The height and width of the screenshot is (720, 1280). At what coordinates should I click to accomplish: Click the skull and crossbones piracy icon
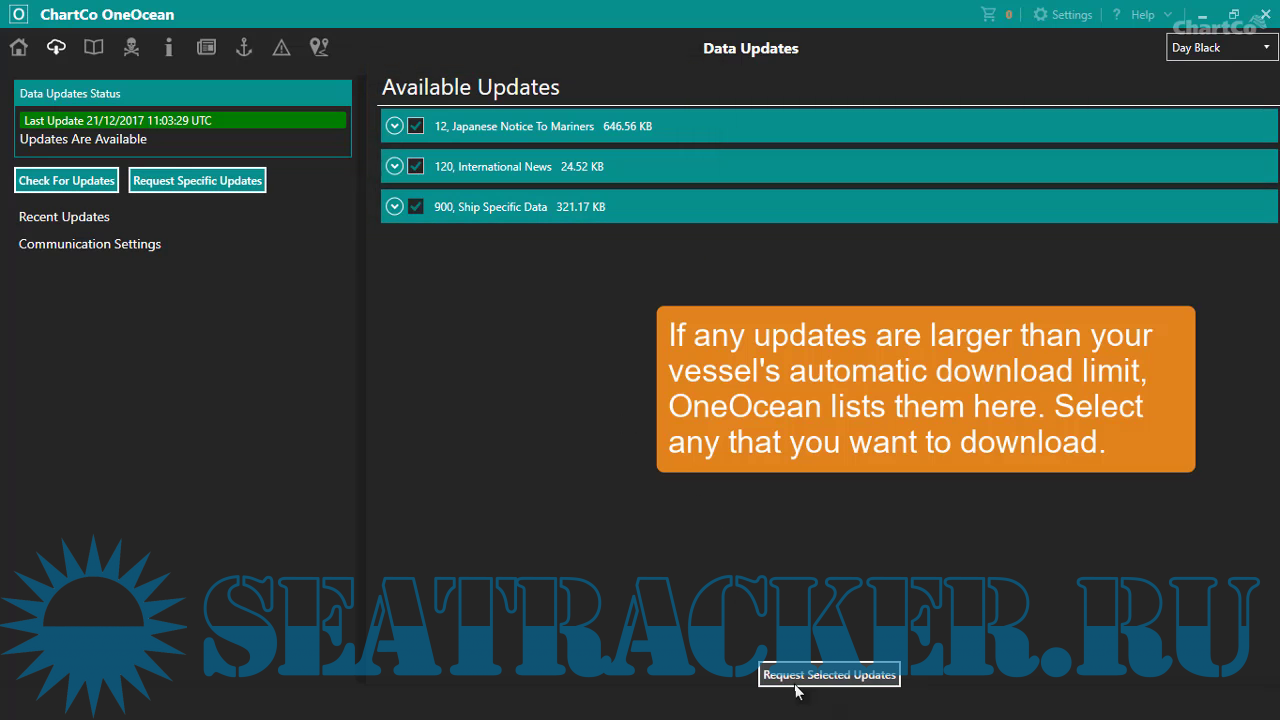[131, 47]
